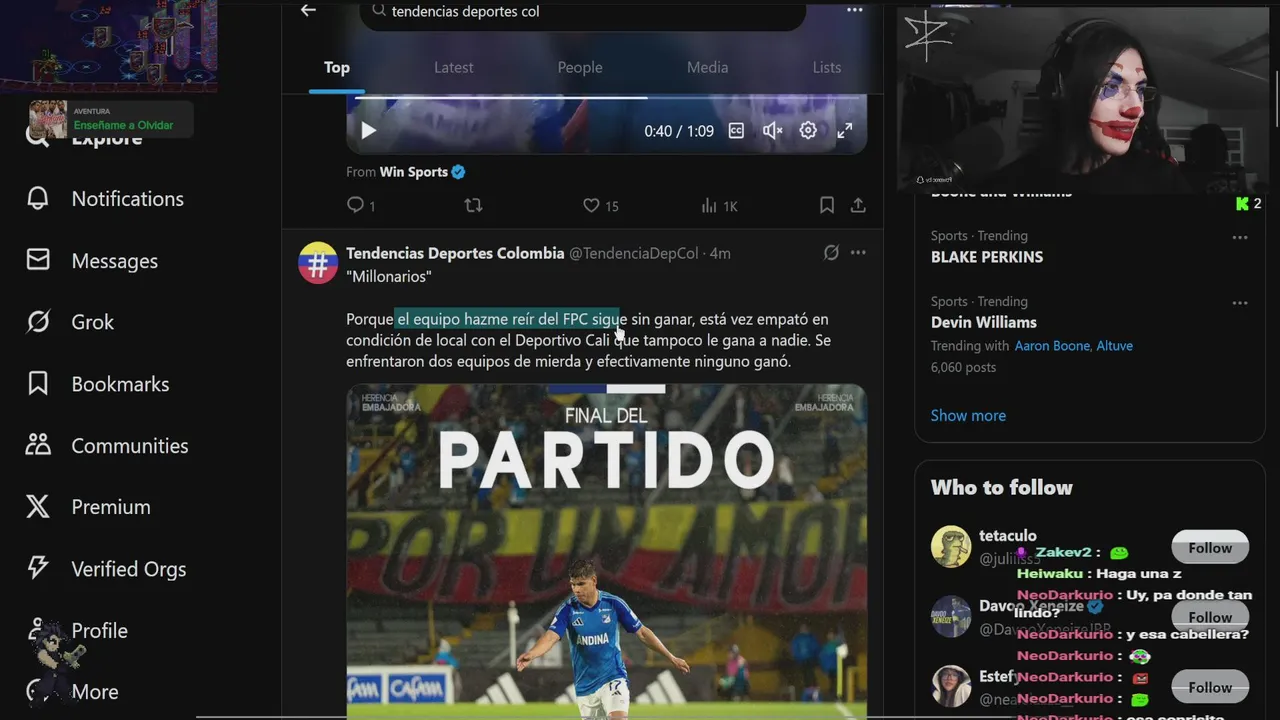This screenshot has width=1280, height=720.
Task: Open Bookmarks in the sidebar
Action: coord(98,384)
